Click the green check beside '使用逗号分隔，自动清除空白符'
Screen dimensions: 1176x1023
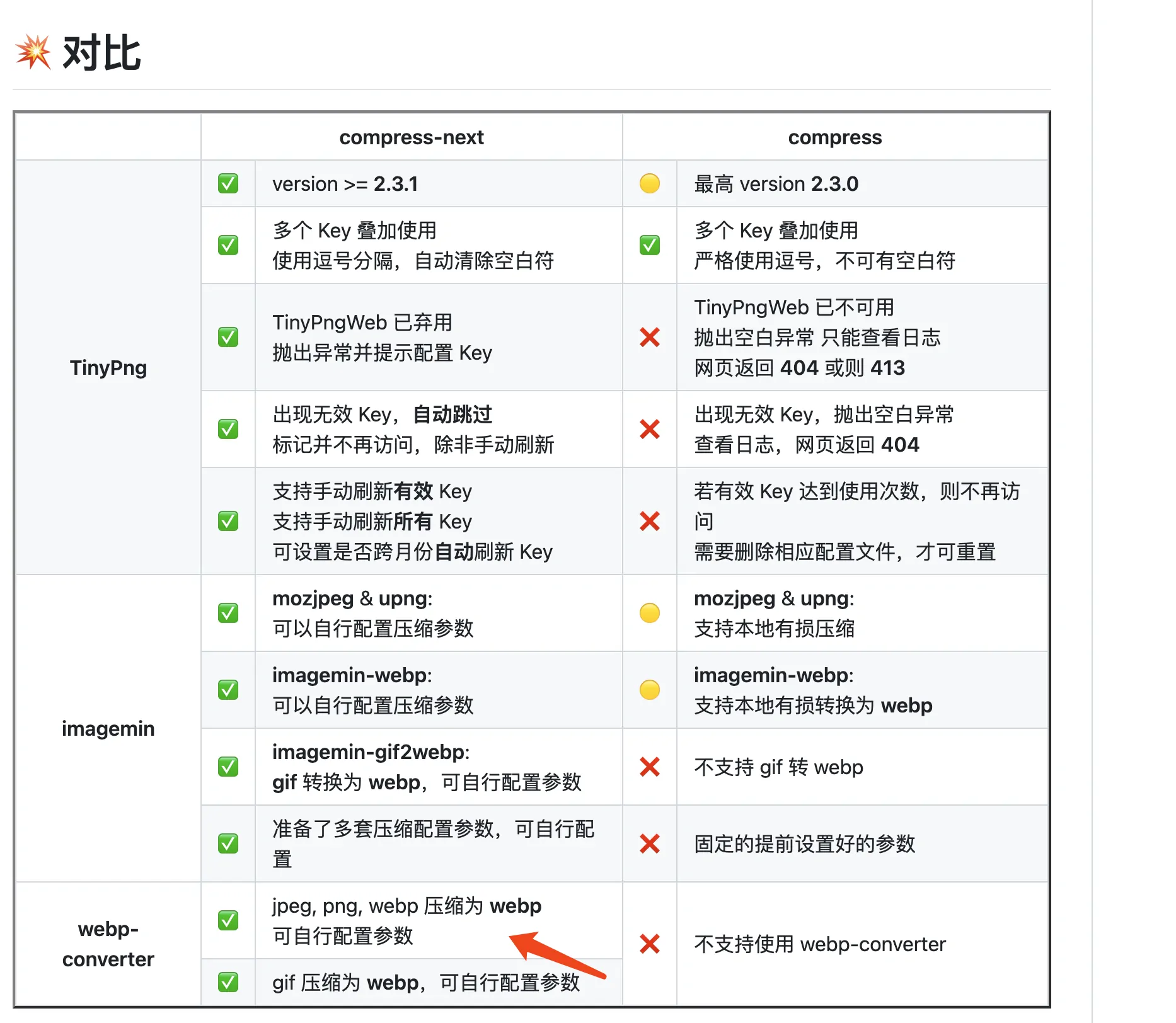(x=228, y=245)
